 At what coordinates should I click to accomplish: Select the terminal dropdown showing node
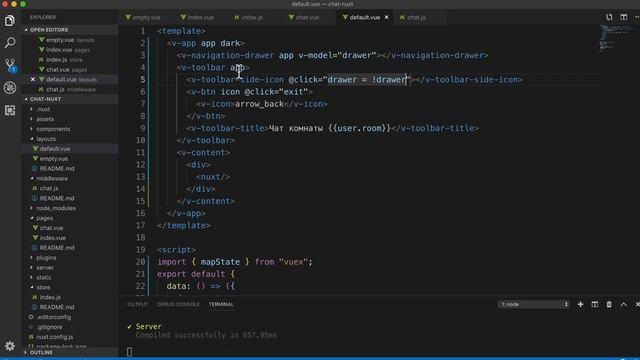pos(533,304)
